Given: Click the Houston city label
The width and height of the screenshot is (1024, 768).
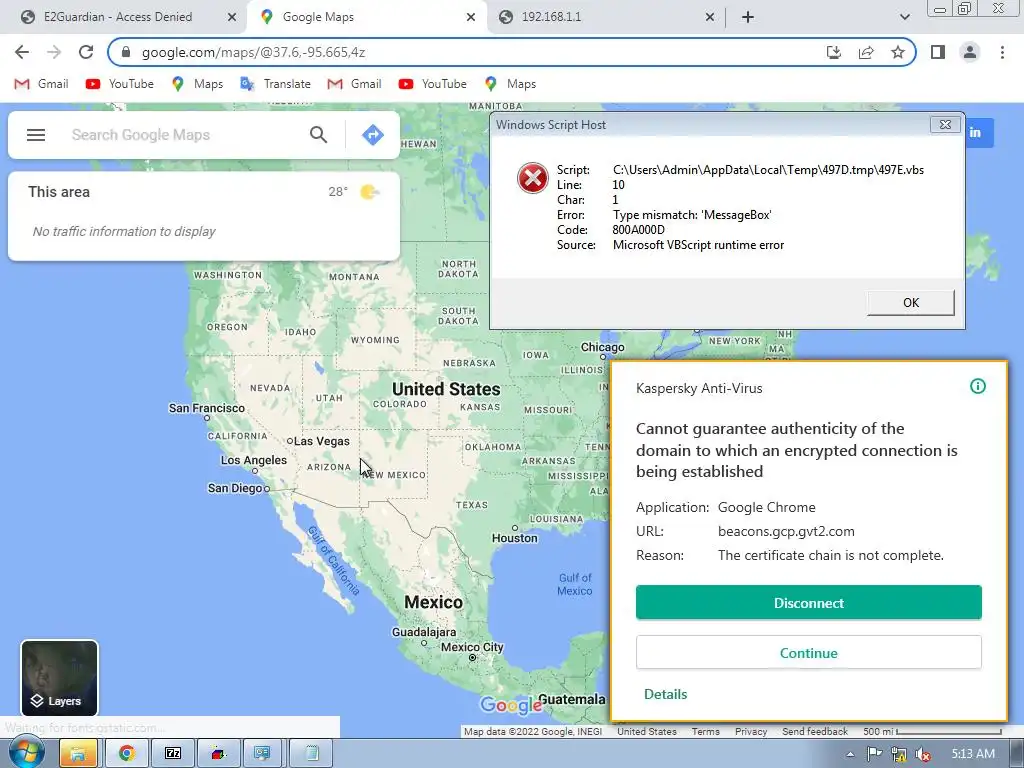Looking at the screenshot, I should [515, 538].
